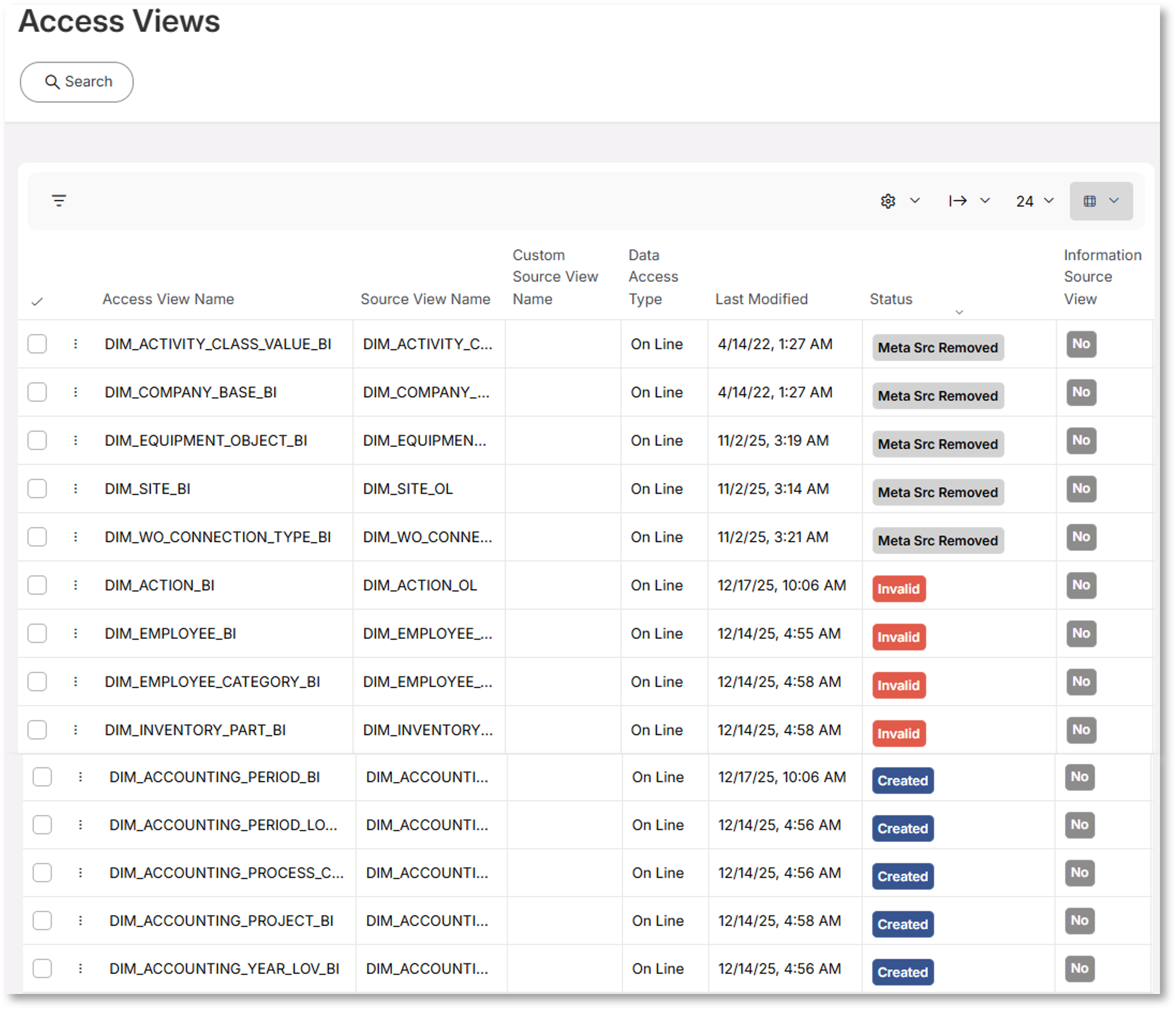
Task: Click the settings gear icon
Action: (888, 201)
